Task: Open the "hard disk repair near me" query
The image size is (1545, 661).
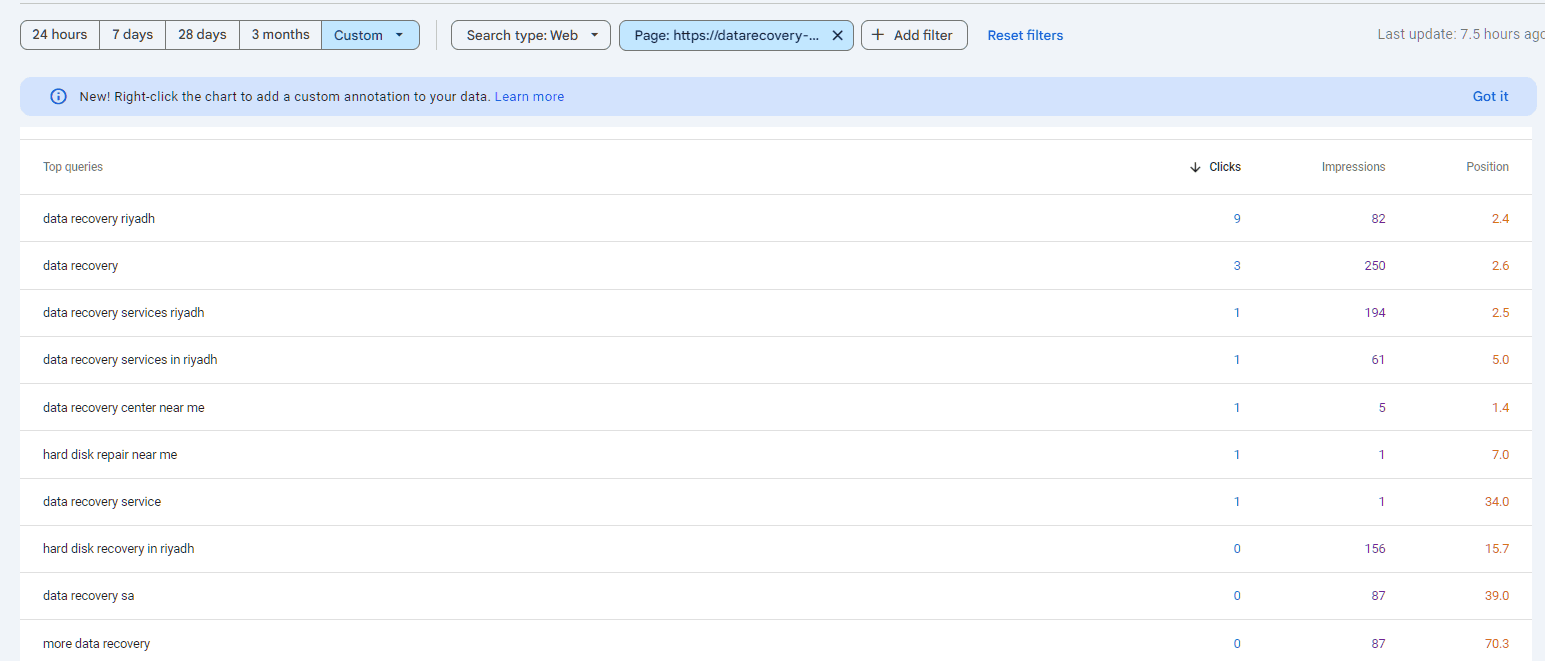Action: pyautogui.click(x=110, y=454)
